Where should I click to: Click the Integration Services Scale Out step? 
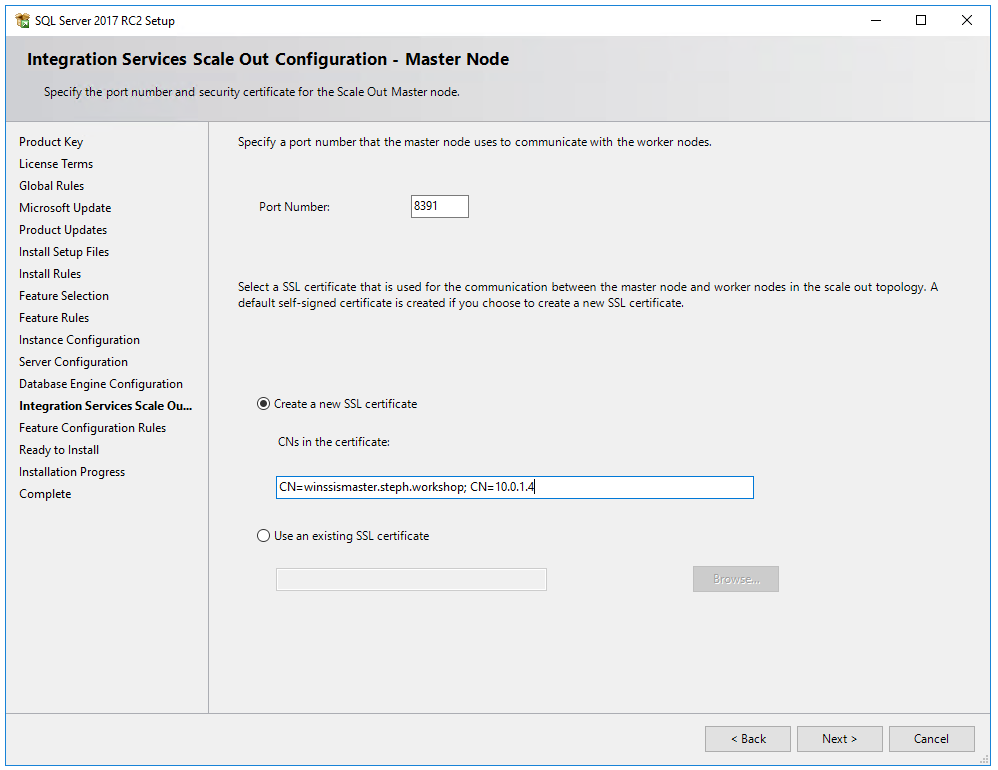point(105,405)
